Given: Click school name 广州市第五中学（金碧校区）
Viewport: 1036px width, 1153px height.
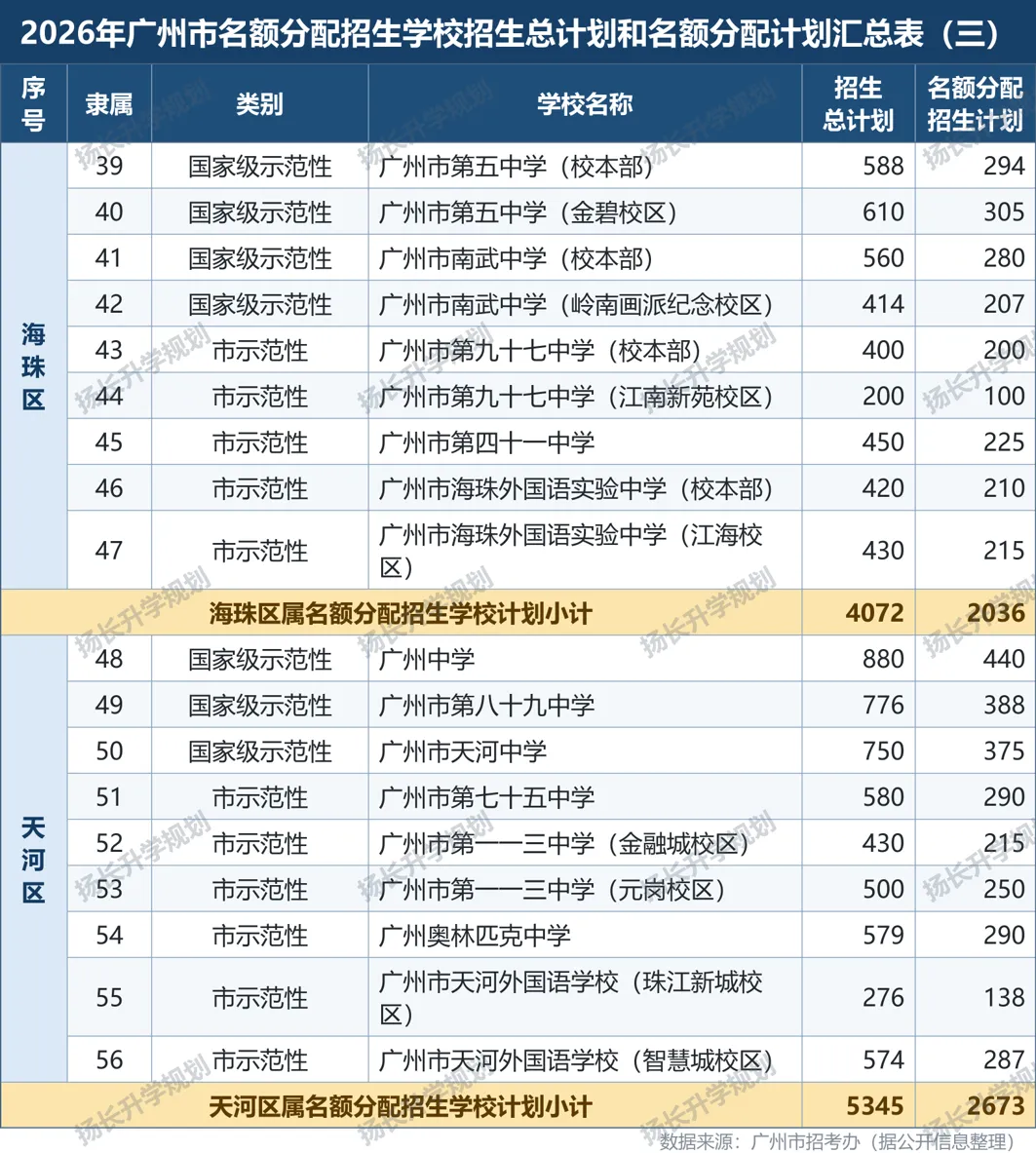Looking at the screenshot, I should (527, 212).
